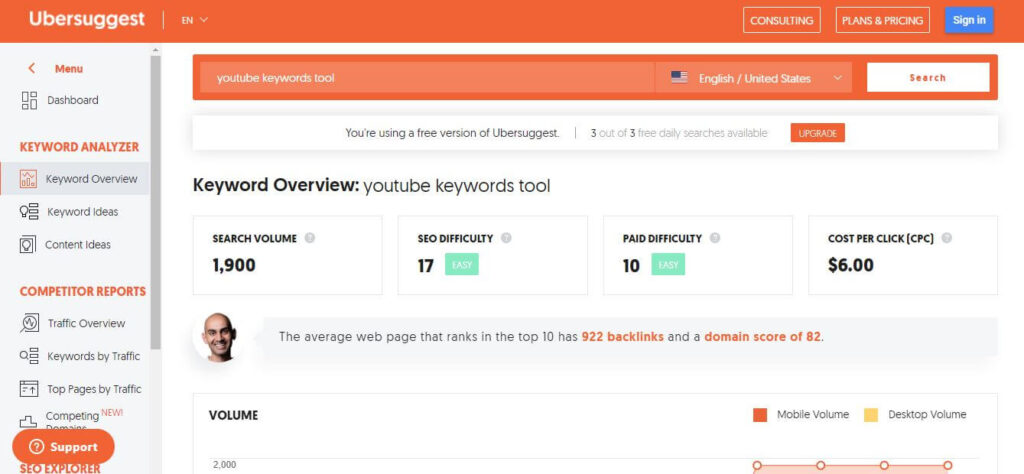This screenshot has height=474, width=1024.
Task: Click the 922 backlinks link
Action: pos(622,337)
